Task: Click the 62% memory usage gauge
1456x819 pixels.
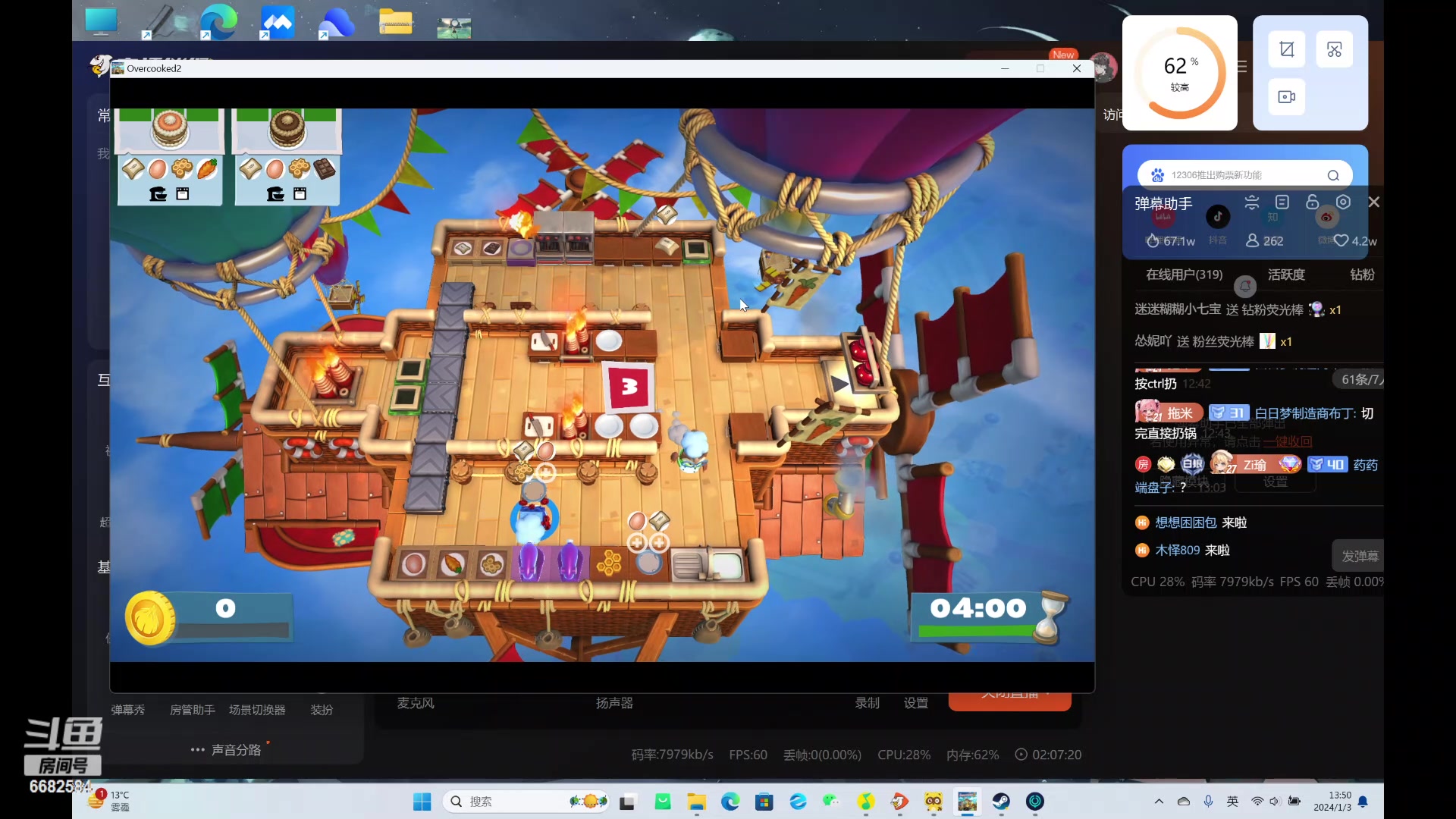Action: pyautogui.click(x=1180, y=73)
